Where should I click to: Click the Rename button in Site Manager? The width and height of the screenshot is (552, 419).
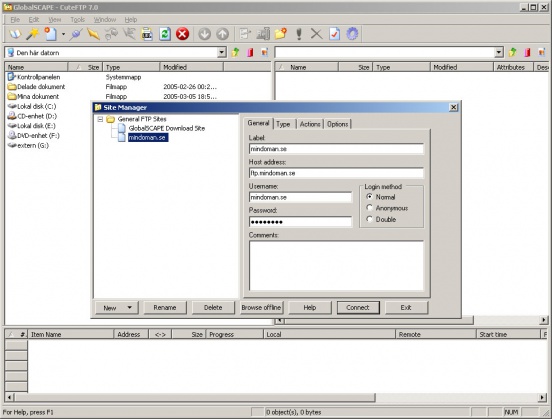coord(165,307)
